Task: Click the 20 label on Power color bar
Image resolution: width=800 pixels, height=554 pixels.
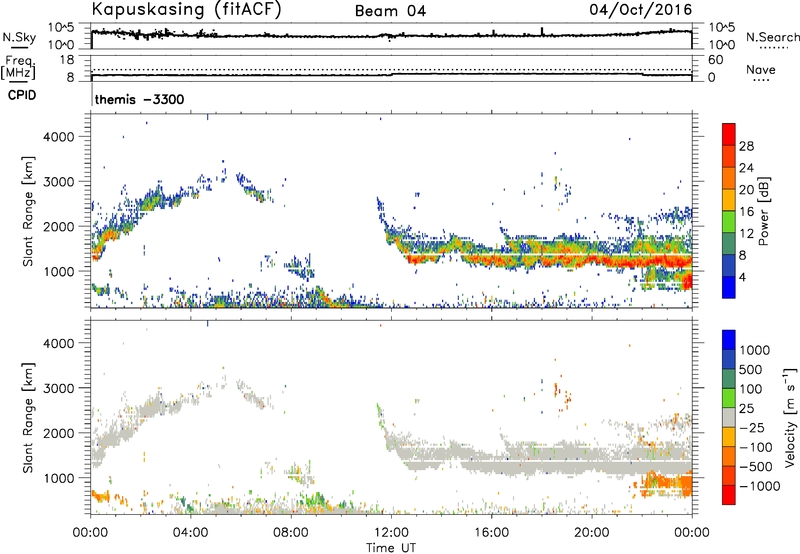Action: tap(746, 190)
